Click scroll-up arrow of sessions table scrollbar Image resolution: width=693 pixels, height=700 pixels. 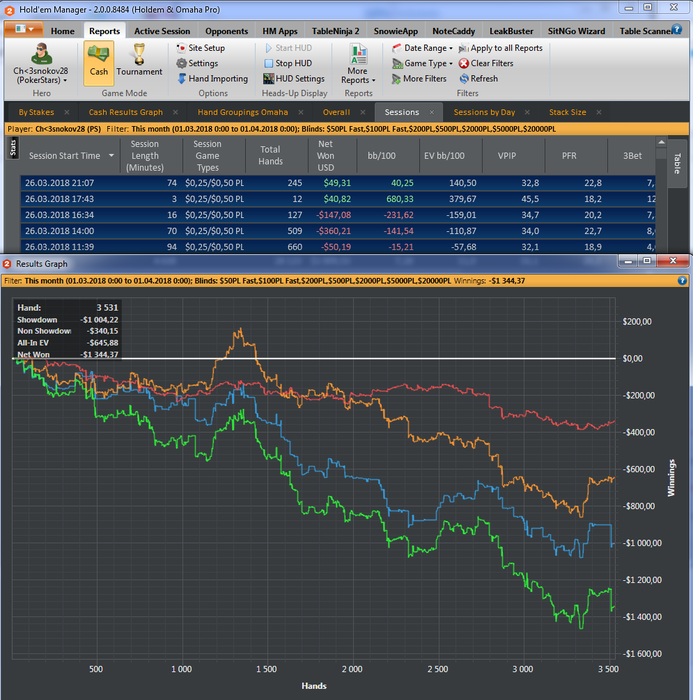tap(661, 143)
